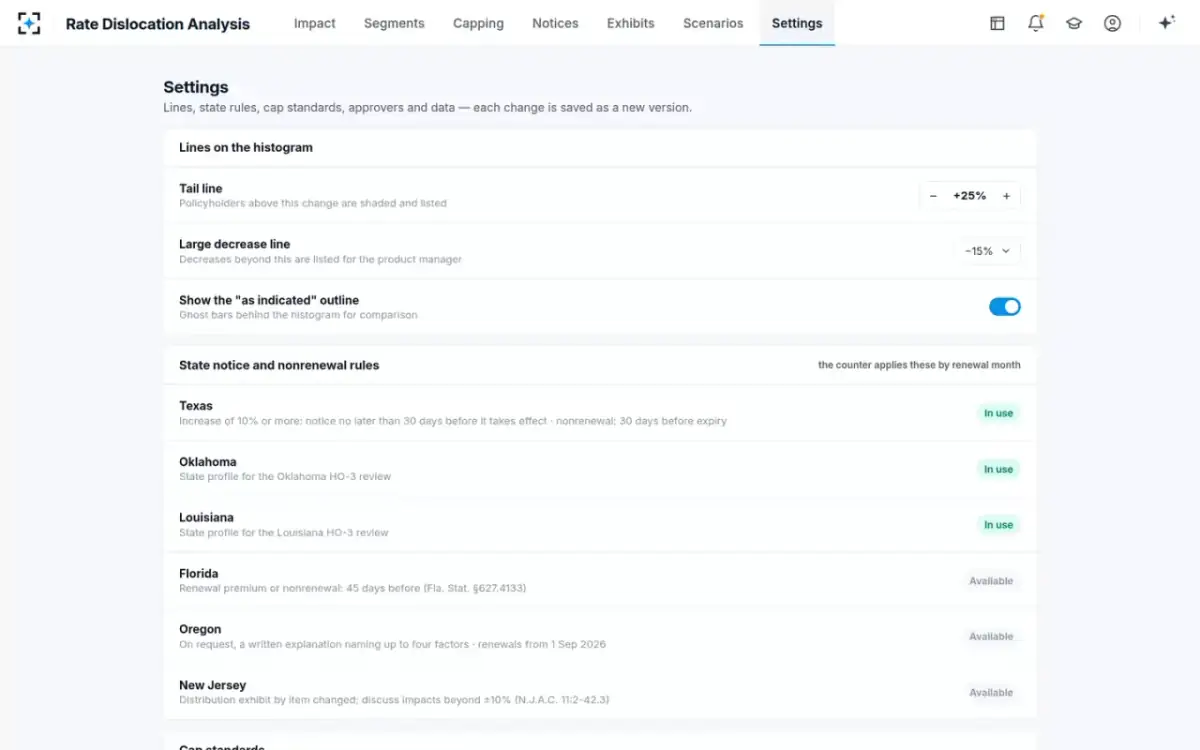Viewport: 1200px width, 750px height.
Task: Toggle the "as indicated" outline switch
Action: [1004, 307]
